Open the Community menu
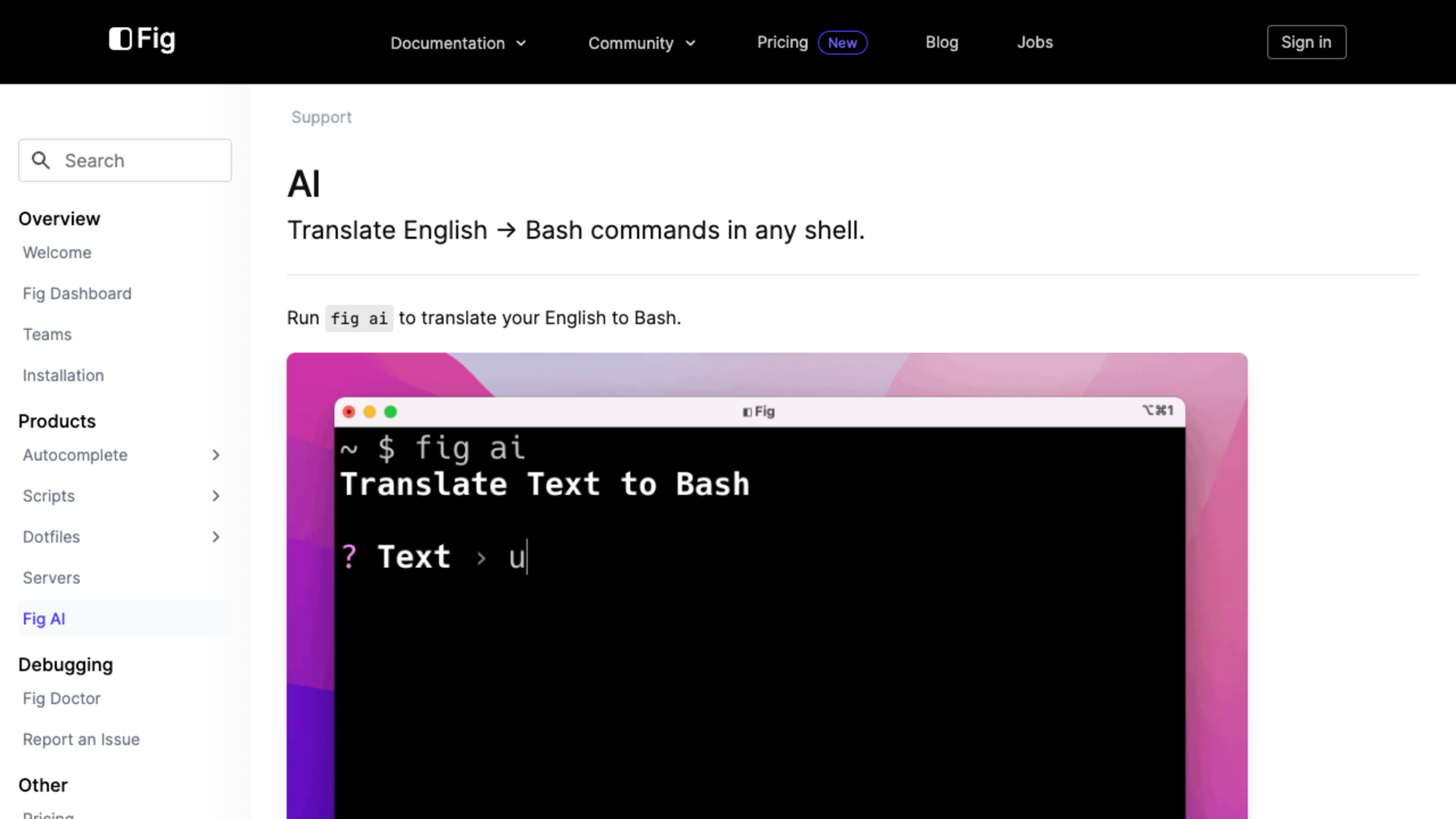The width and height of the screenshot is (1456, 819). pyautogui.click(x=642, y=43)
